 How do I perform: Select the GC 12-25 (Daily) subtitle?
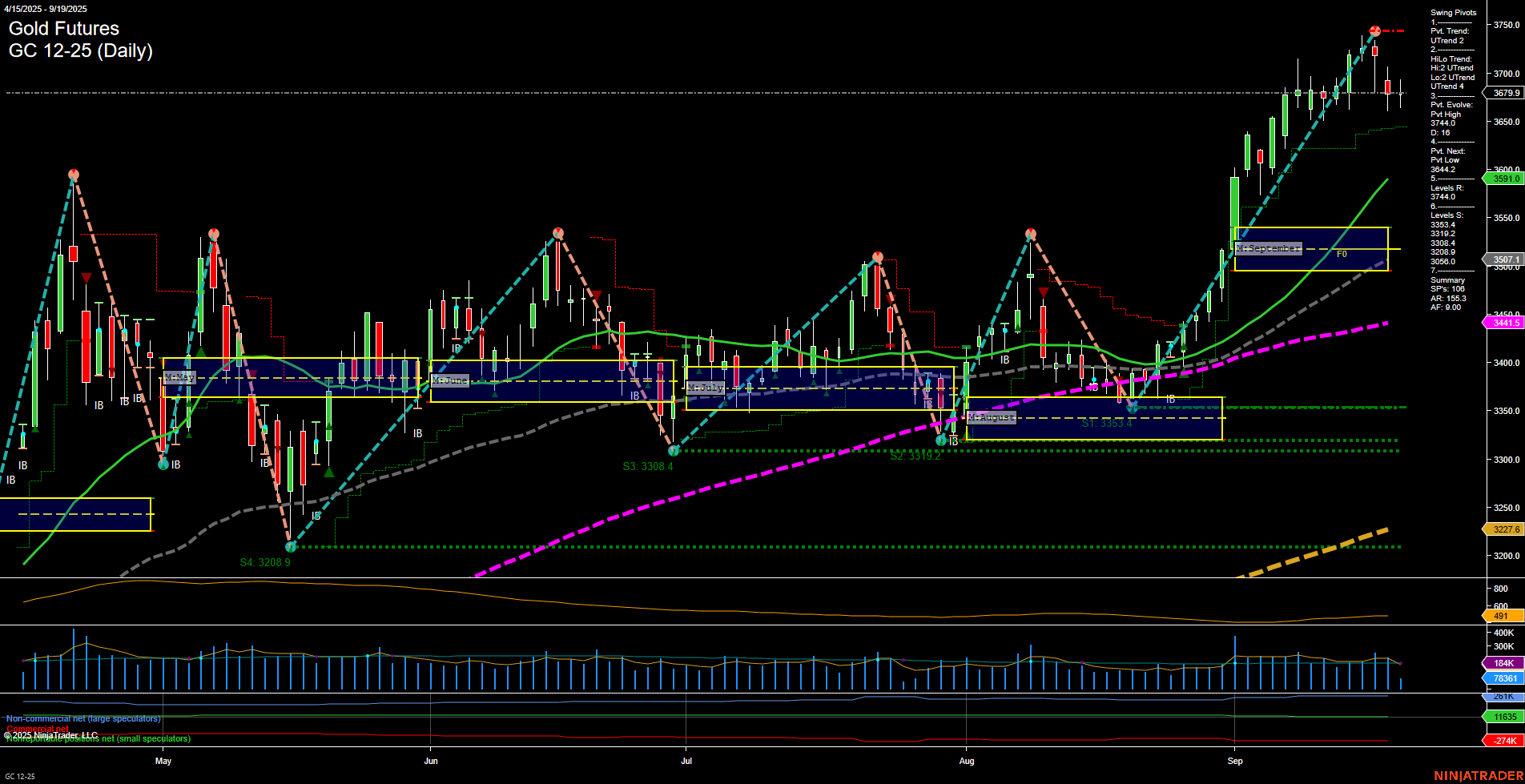81,51
